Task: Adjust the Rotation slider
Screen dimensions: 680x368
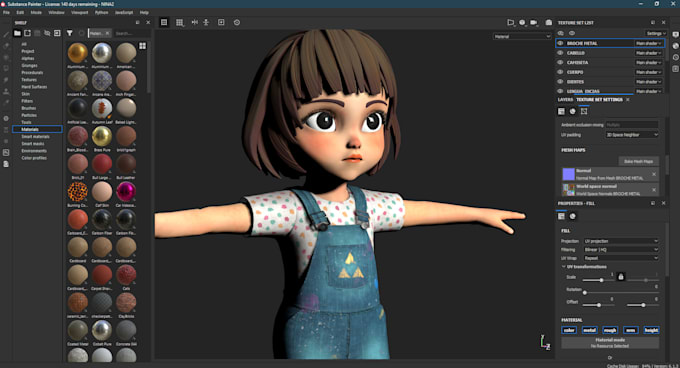Action: (x=621, y=293)
